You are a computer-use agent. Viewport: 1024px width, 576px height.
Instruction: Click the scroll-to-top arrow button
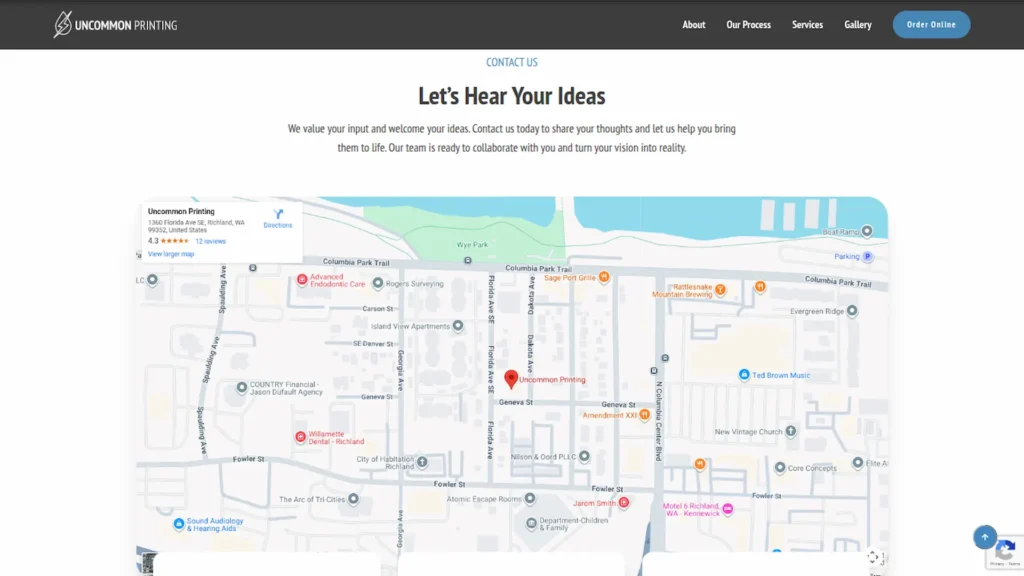pos(985,537)
